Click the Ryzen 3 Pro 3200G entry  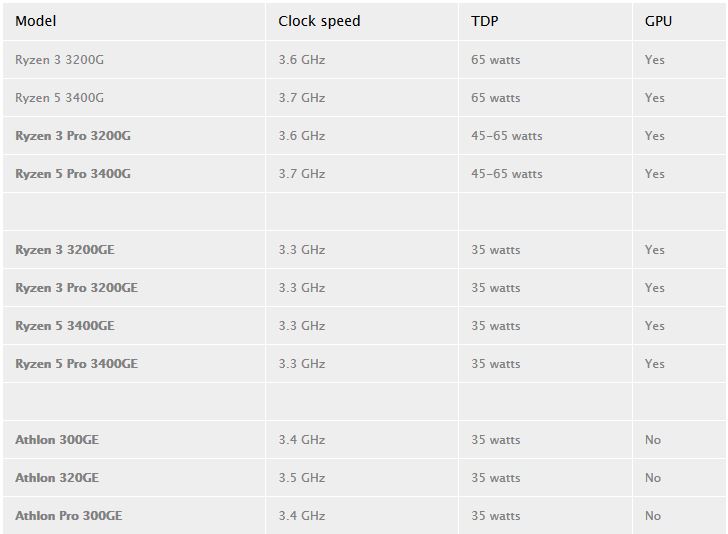pyautogui.click(x=73, y=136)
